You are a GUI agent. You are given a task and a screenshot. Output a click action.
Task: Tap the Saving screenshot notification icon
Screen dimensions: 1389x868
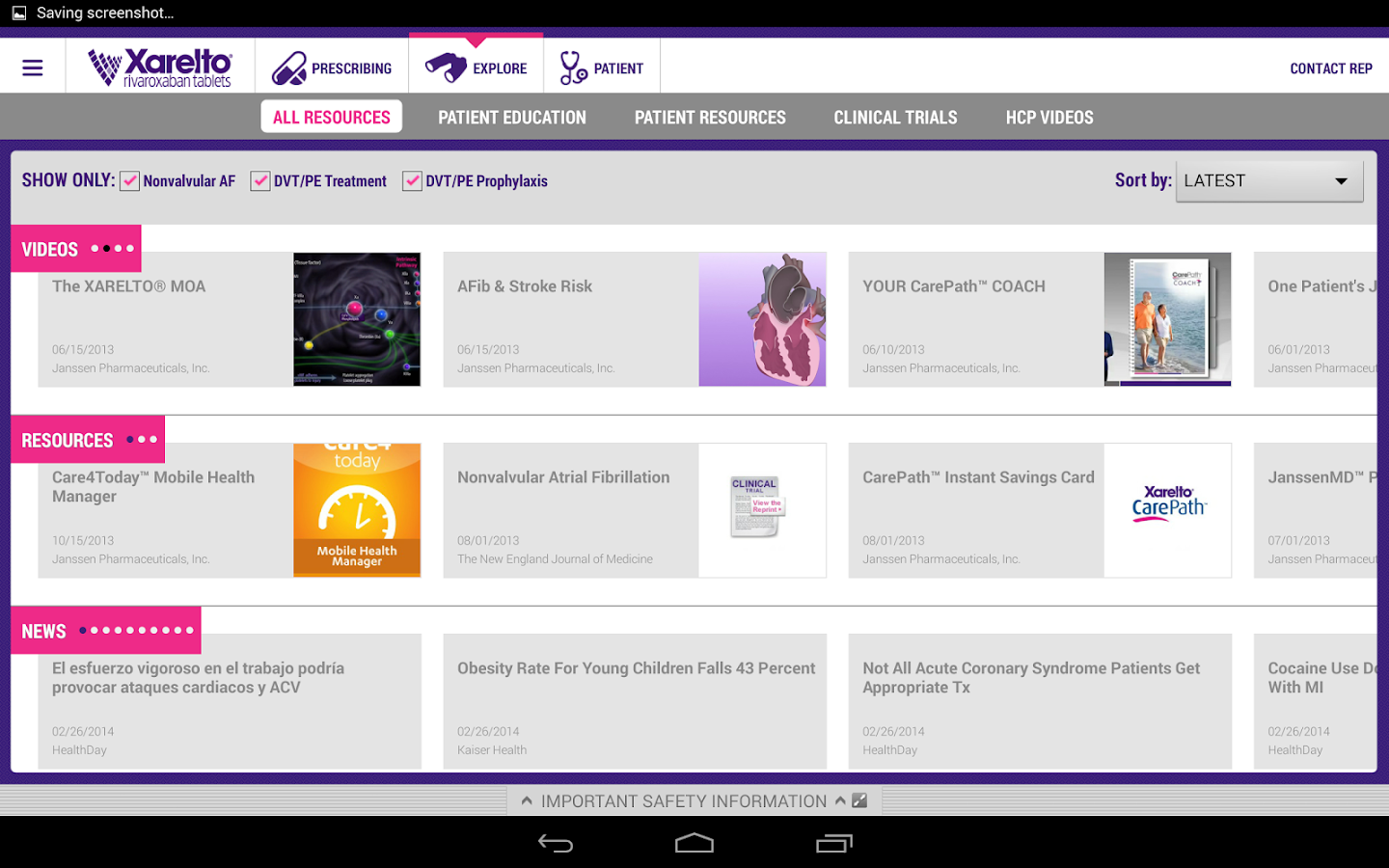(x=19, y=13)
